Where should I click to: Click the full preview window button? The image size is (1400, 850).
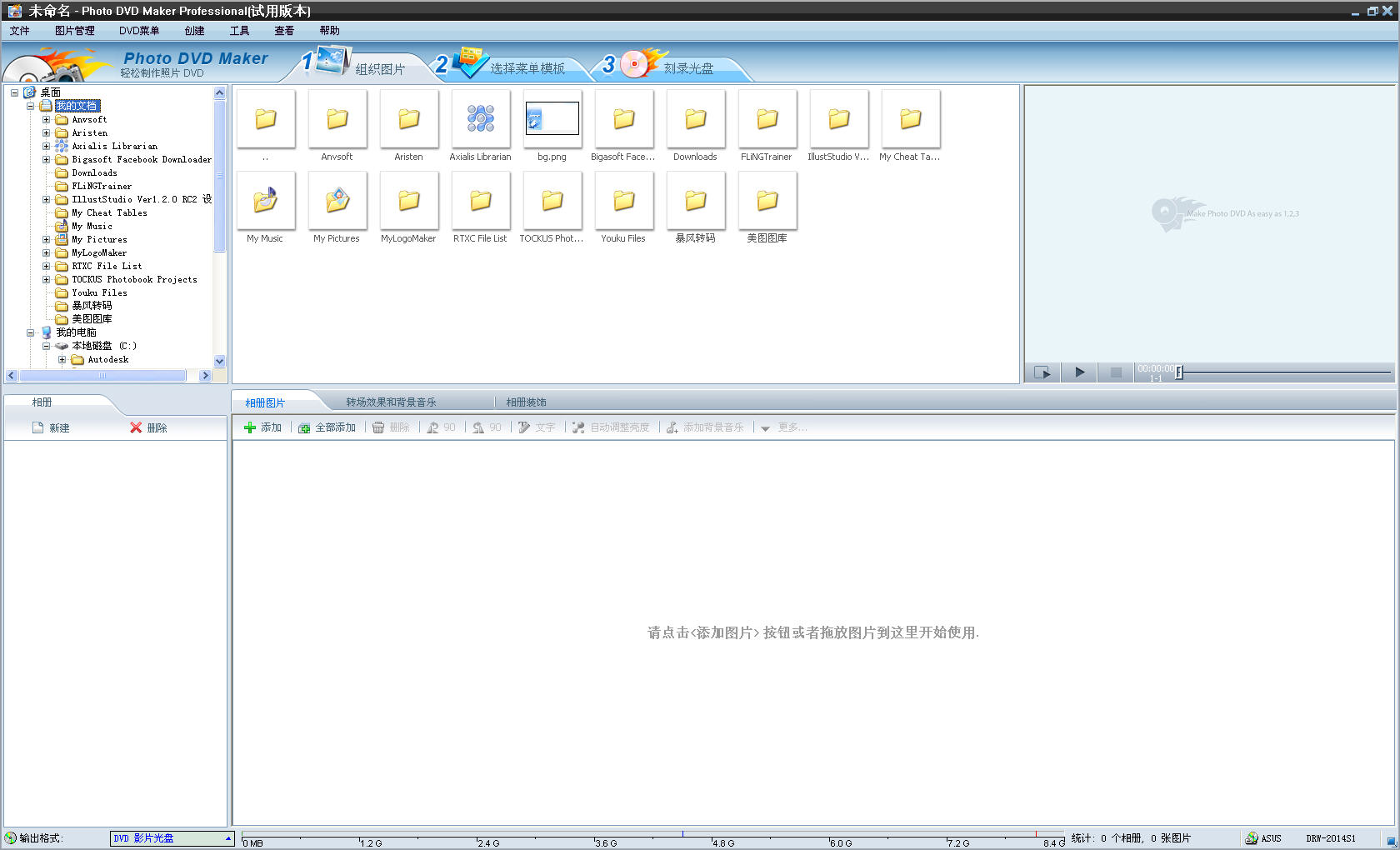click(x=1042, y=372)
